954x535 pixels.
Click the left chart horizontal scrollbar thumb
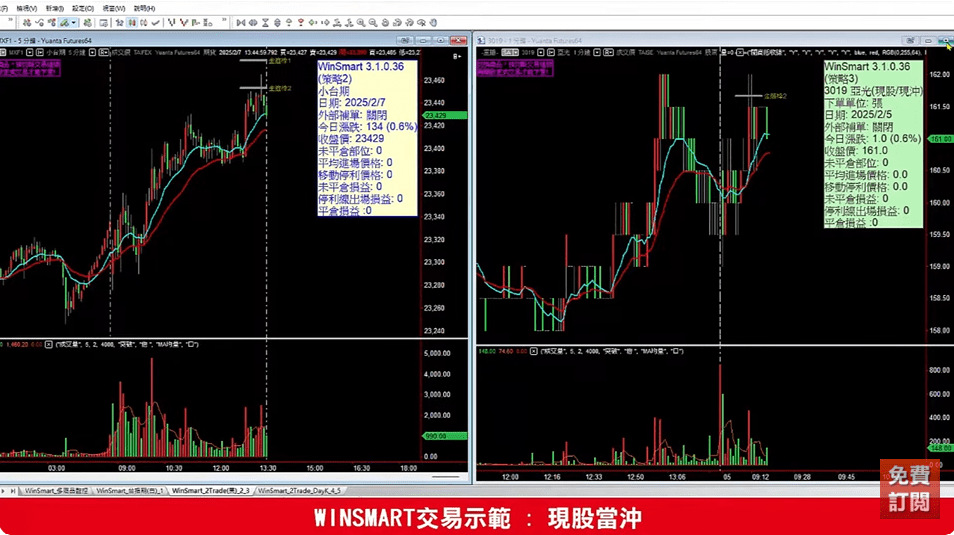click(x=445, y=477)
